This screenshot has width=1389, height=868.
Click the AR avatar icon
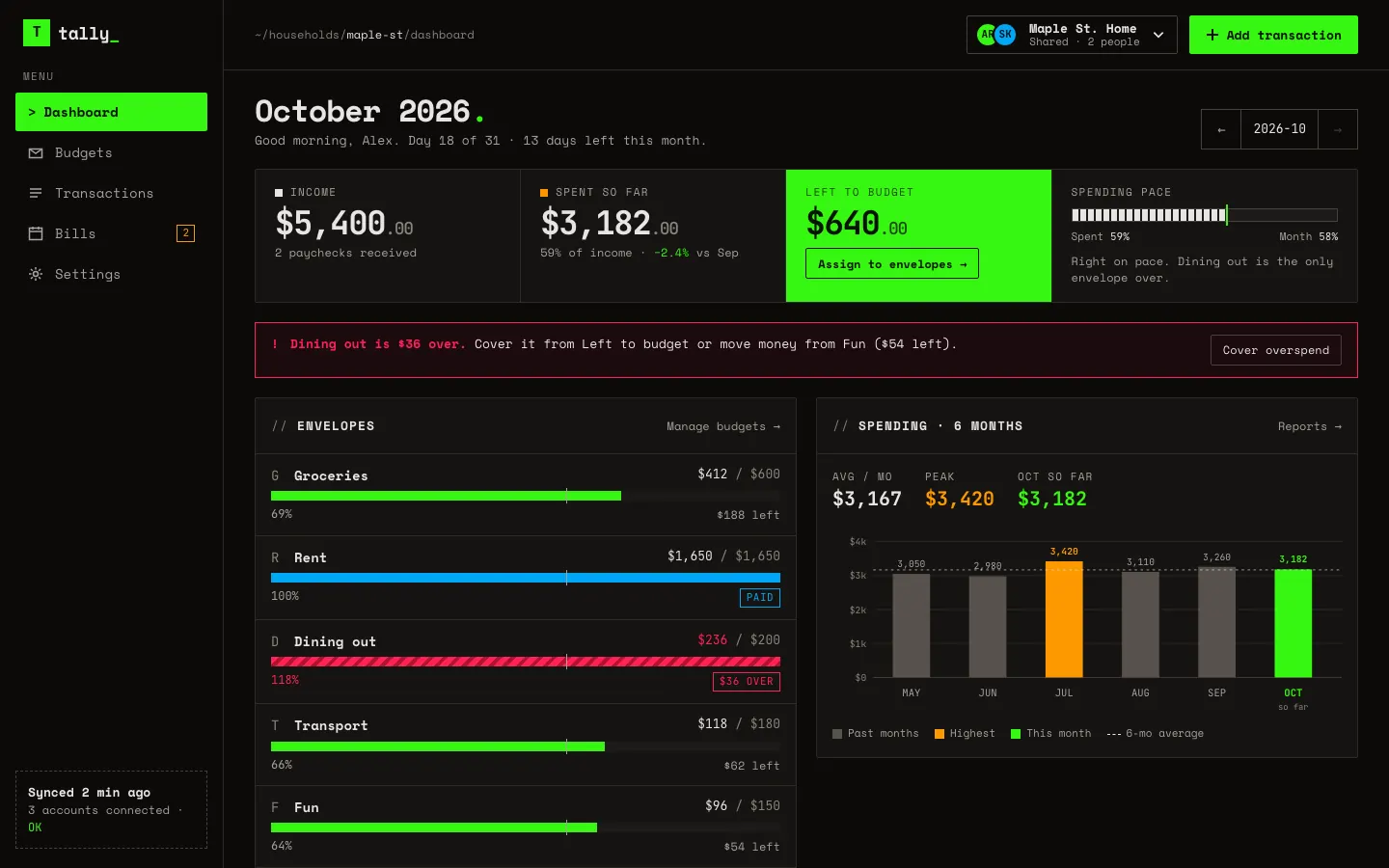click(986, 35)
